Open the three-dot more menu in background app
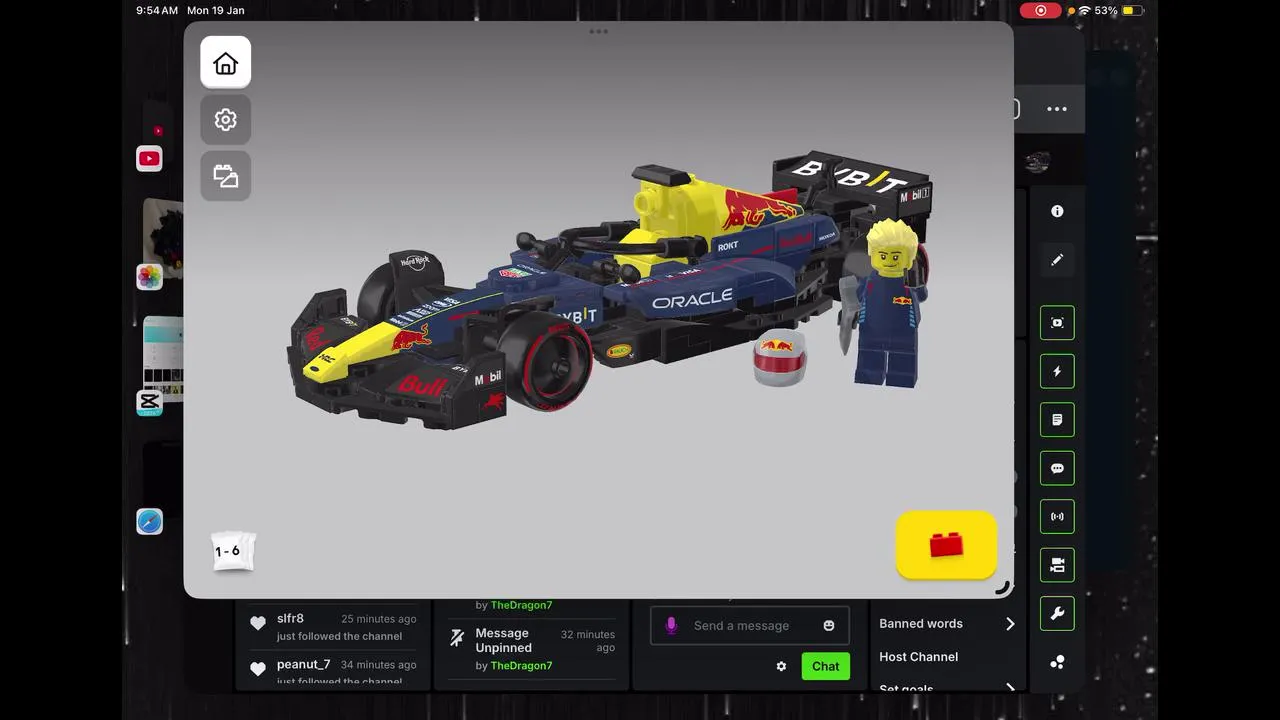This screenshot has height=720, width=1280. 1057,109
